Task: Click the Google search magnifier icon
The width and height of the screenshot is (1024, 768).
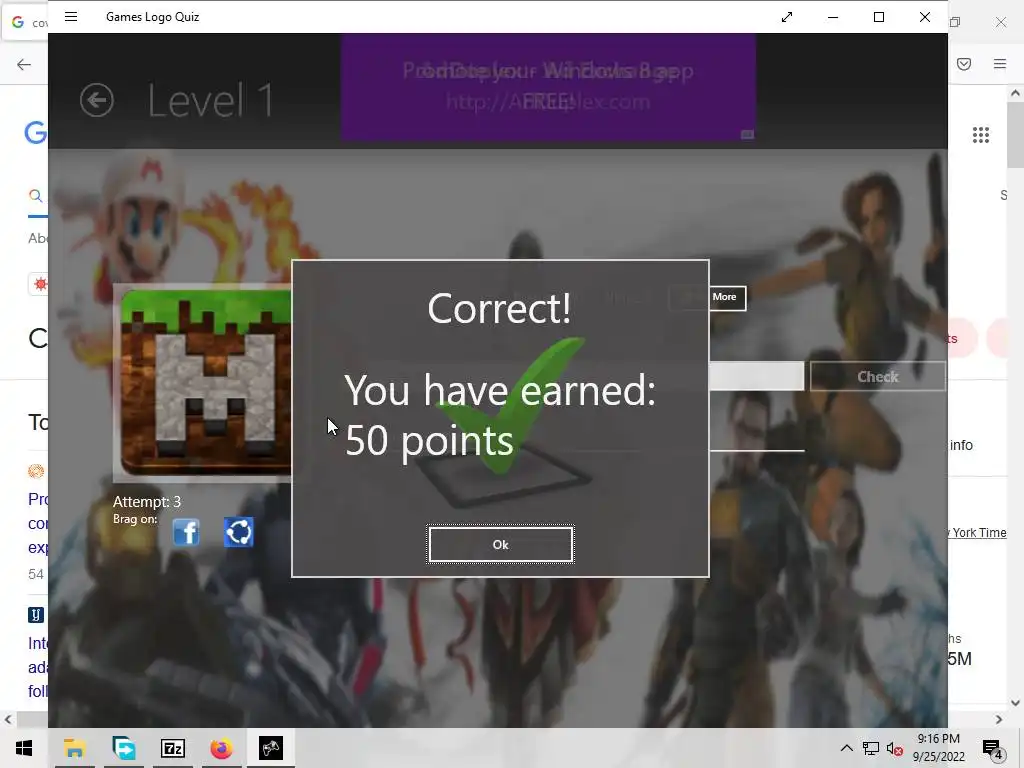Action: (36, 195)
